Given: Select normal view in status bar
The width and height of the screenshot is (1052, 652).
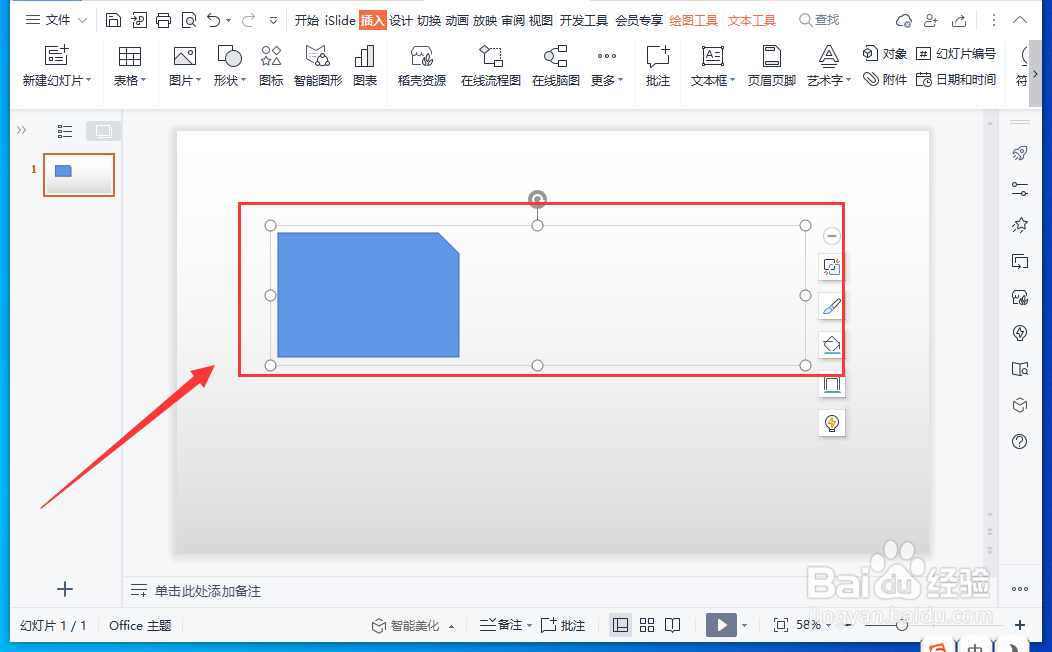Looking at the screenshot, I should pyautogui.click(x=621, y=625).
